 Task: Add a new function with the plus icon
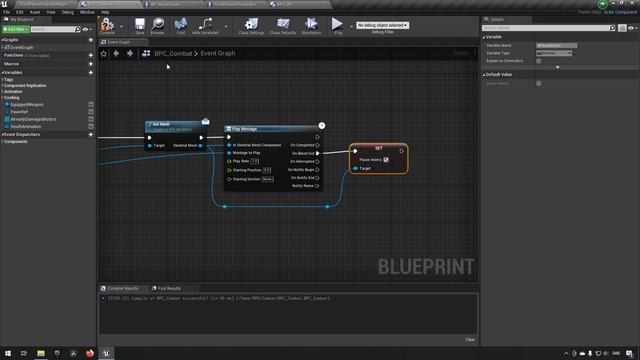pyautogui.click(x=91, y=55)
